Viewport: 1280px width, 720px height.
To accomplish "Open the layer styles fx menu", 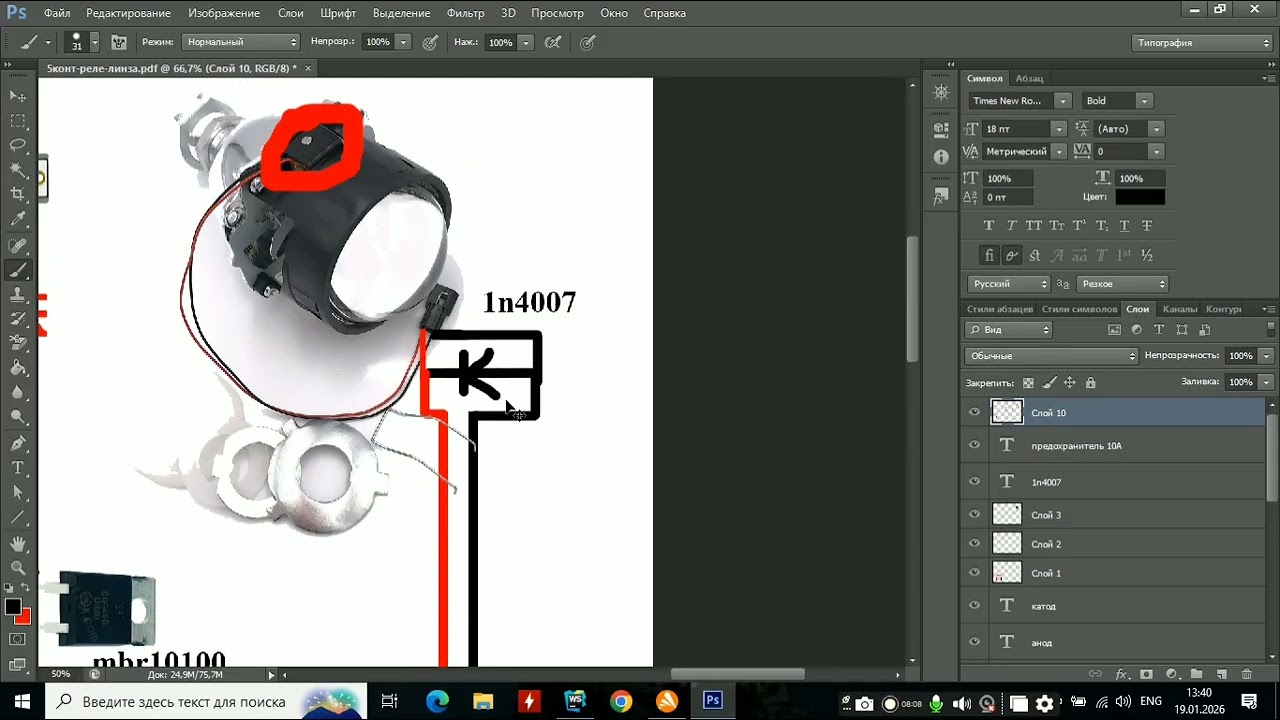I will [x=1122, y=674].
